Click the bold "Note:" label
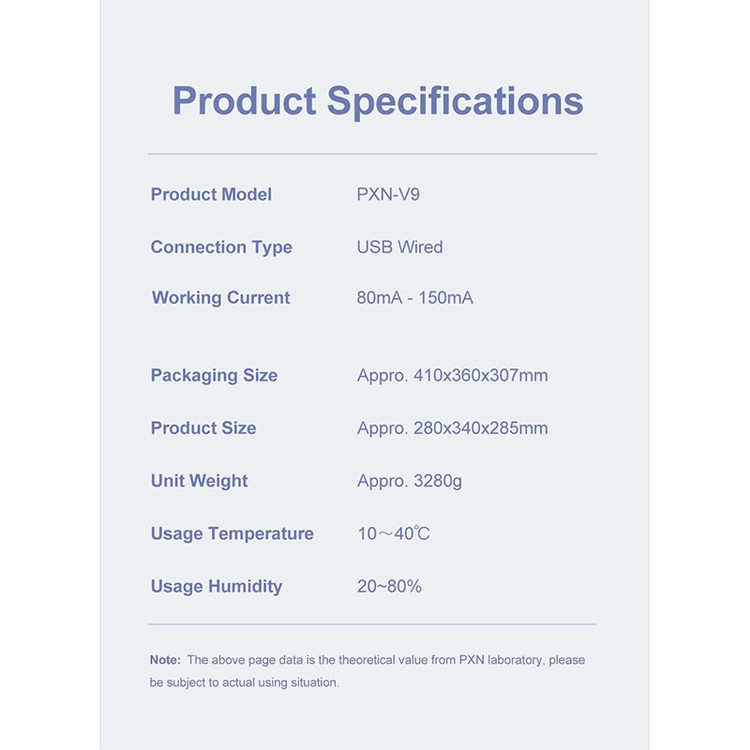 click(165, 660)
